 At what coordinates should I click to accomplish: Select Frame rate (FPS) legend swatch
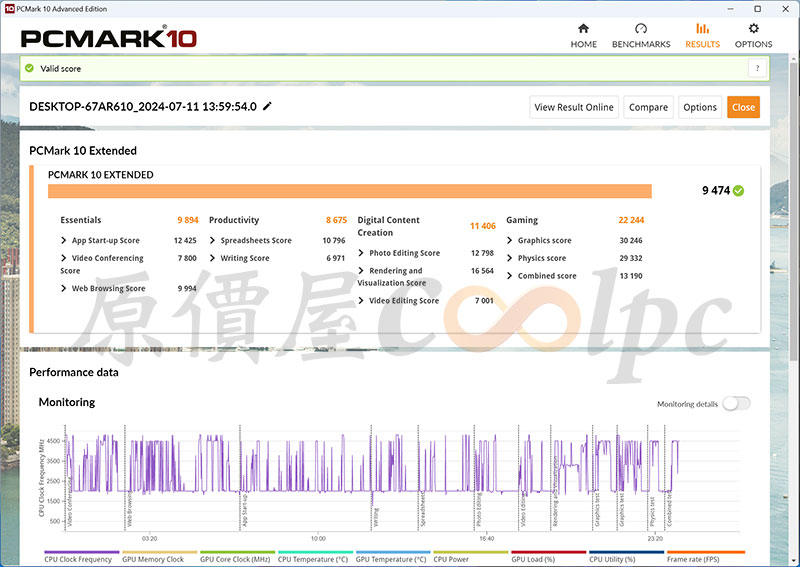pos(706,552)
